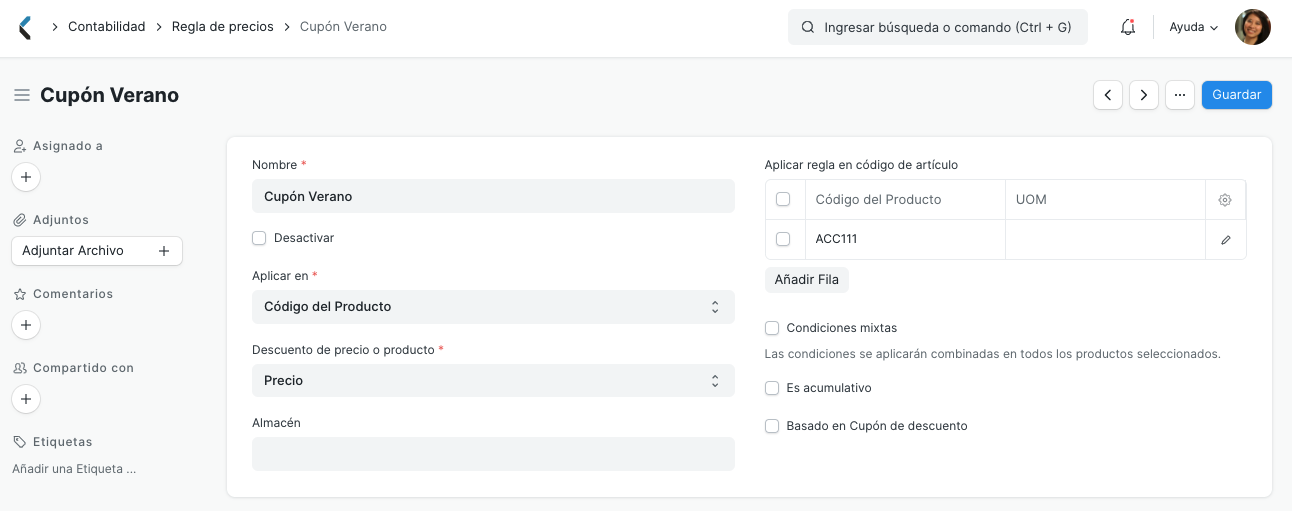Screen dimensions: 1292x511
Task: Click Añadir una Etiqueta
Action: click(74, 468)
